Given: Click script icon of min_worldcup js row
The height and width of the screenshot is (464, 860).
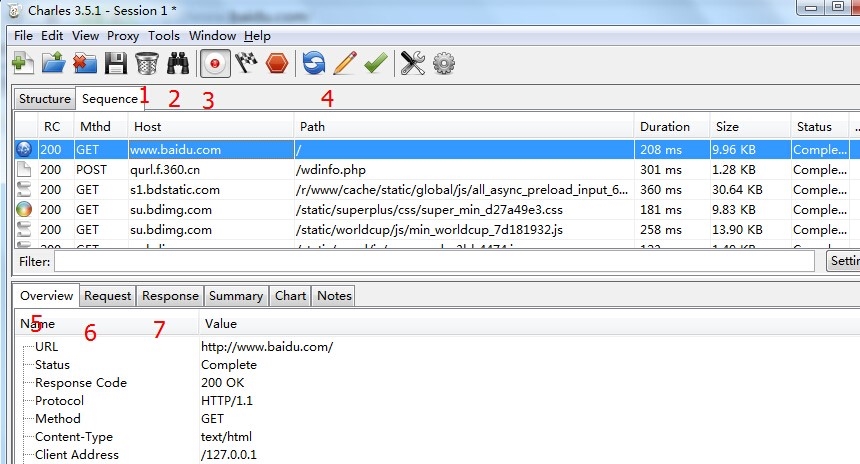Looking at the screenshot, I should (24, 229).
